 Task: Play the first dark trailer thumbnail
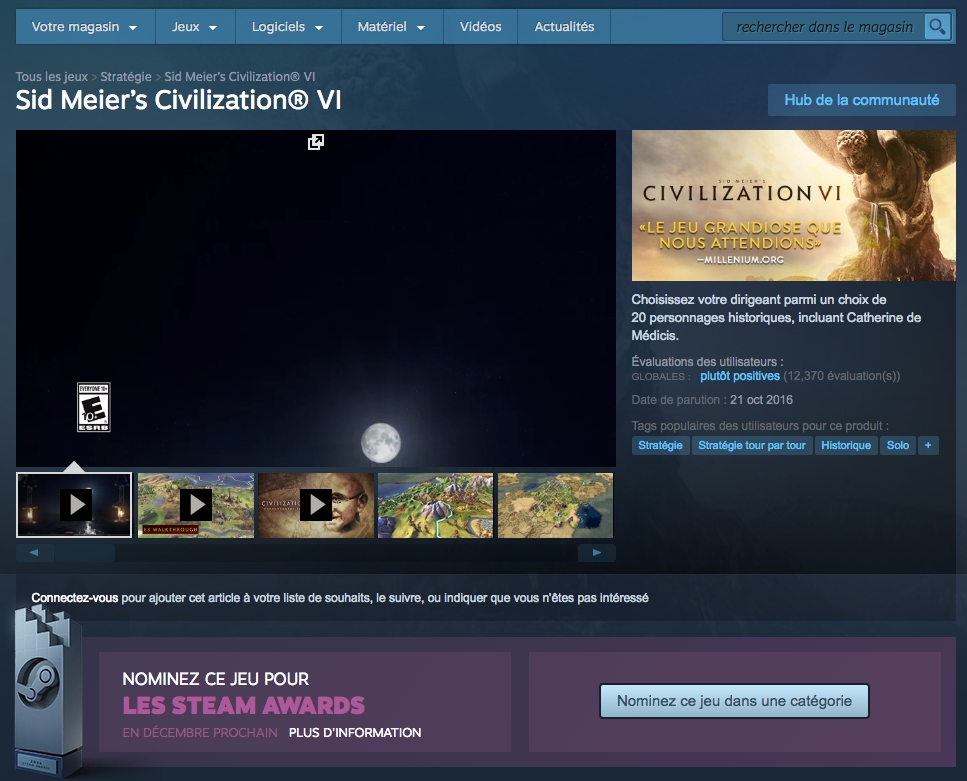pos(74,505)
